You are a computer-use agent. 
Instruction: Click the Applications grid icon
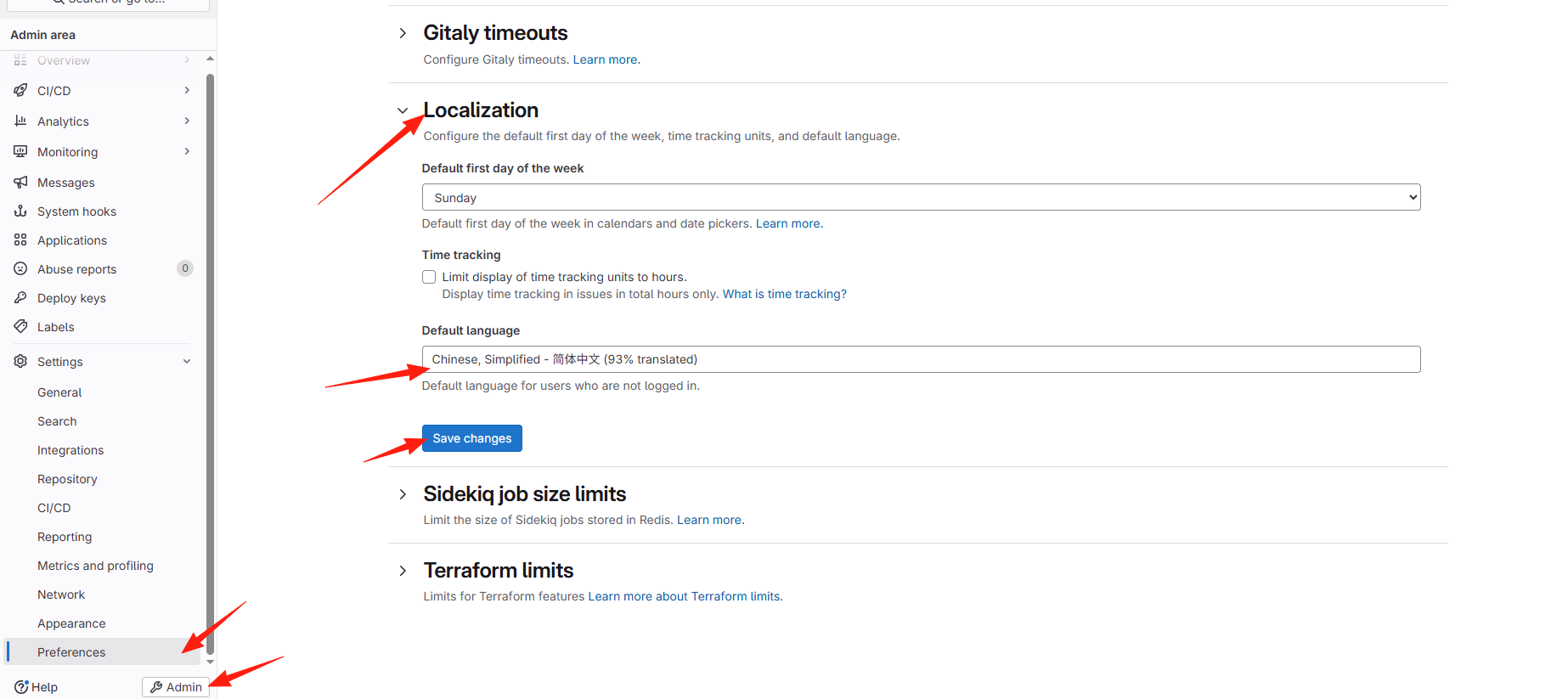pyautogui.click(x=20, y=240)
